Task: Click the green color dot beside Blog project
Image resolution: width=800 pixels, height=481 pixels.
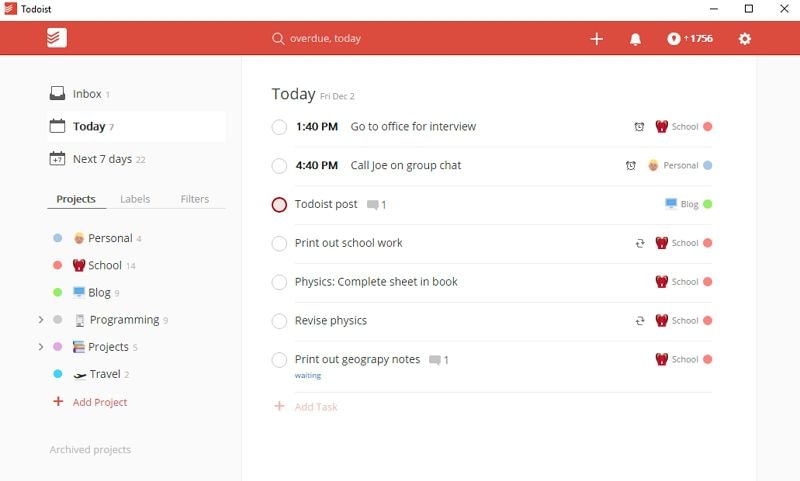Action: click(58, 293)
